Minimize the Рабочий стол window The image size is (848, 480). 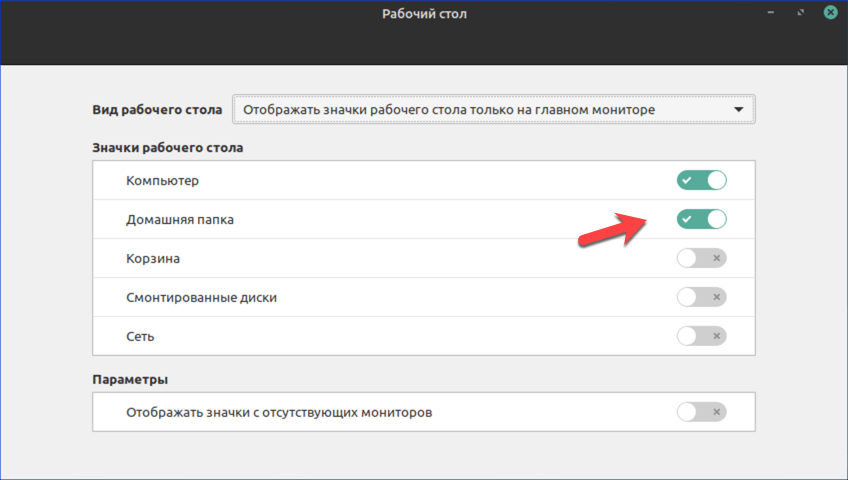click(x=771, y=12)
